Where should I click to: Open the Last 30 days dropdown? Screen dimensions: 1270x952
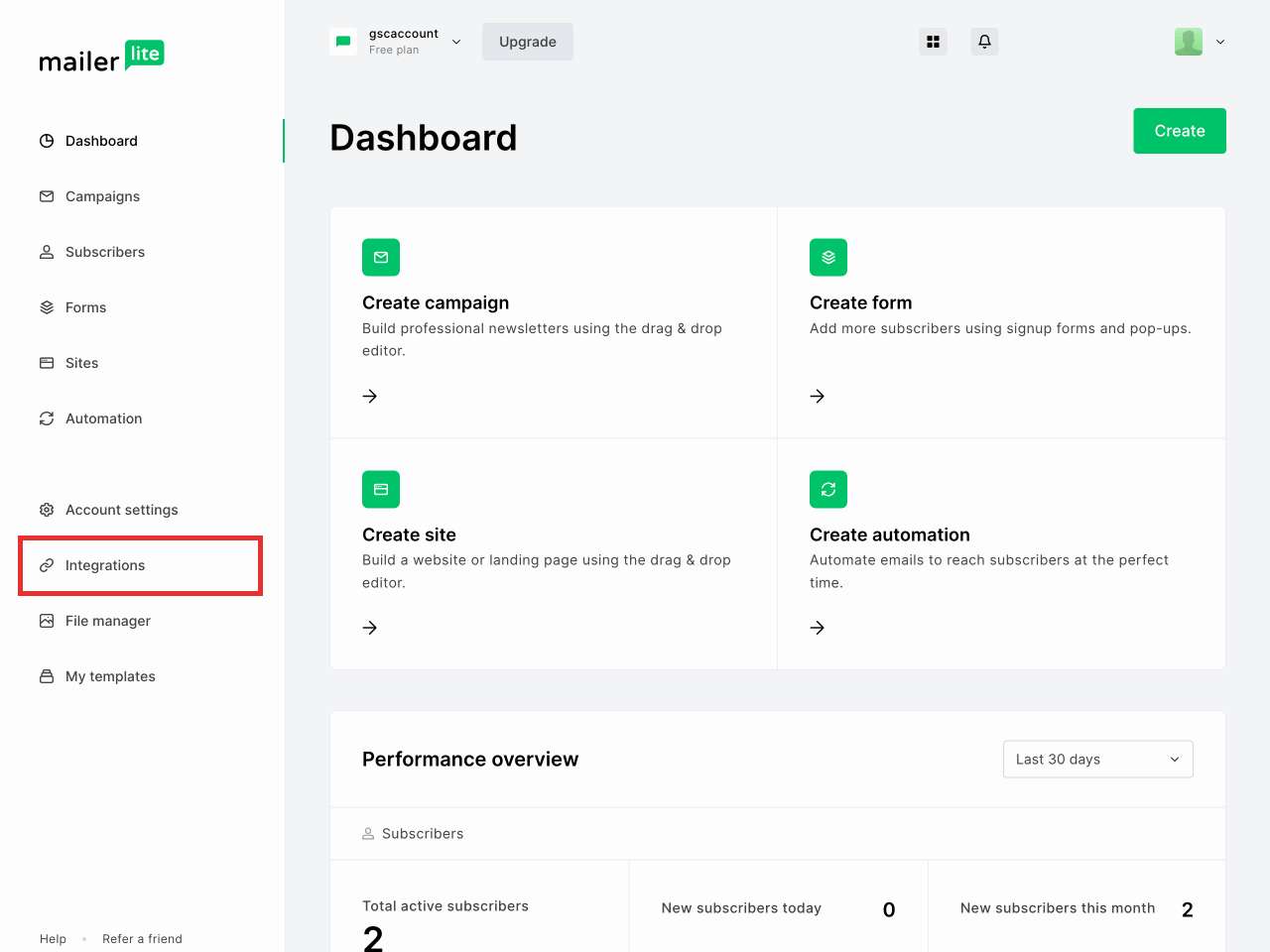tap(1097, 759)
